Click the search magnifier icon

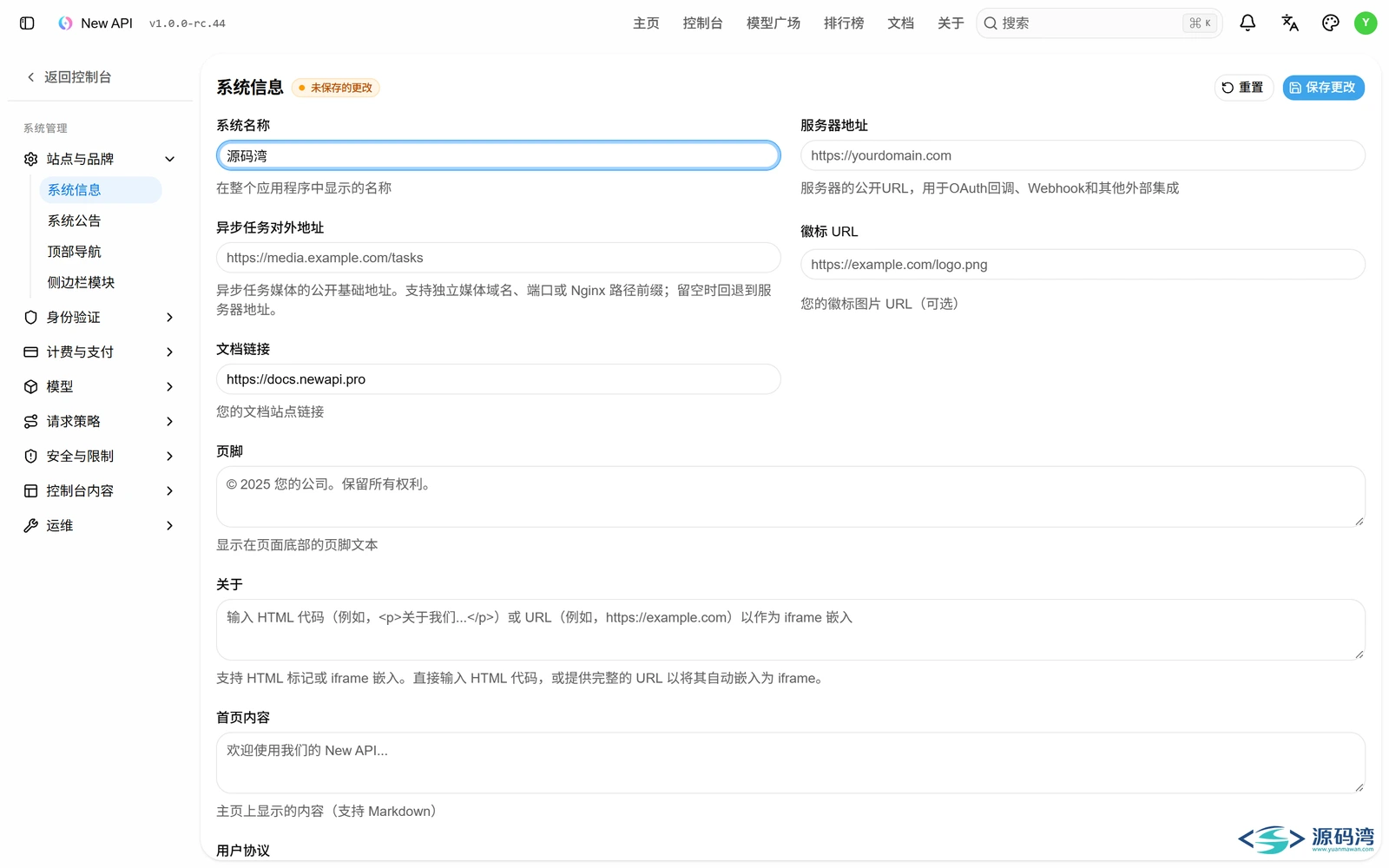[991, 23]
